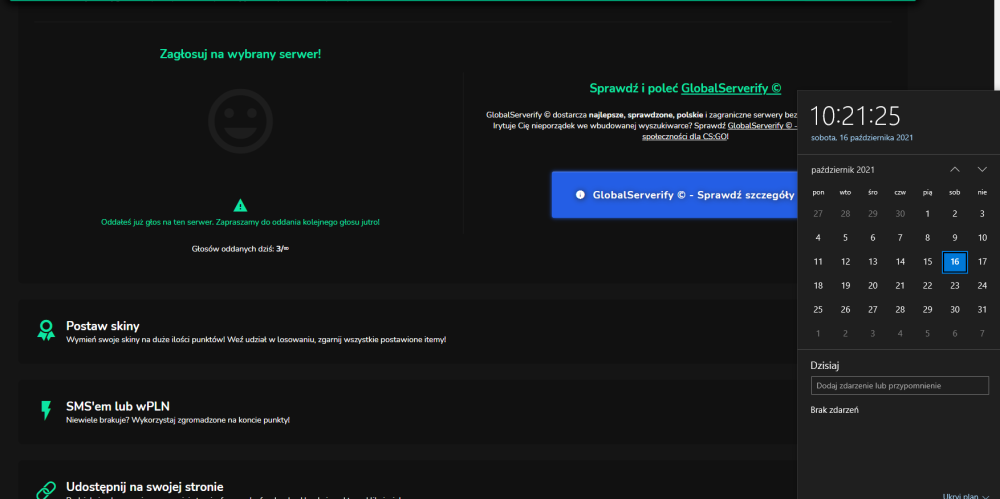This screenshot has height=499, width=1000.
Task: Click the pon weekday header in calendar
Action: (x=818, y=192)
